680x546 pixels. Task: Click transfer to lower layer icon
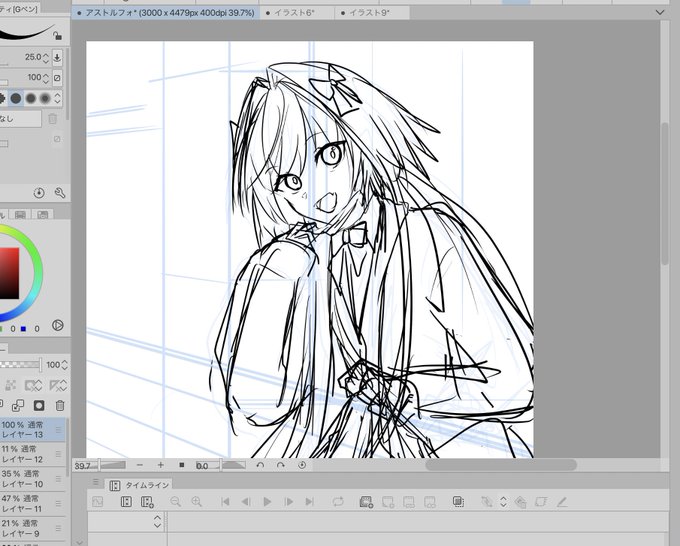(x=18, y=405)
